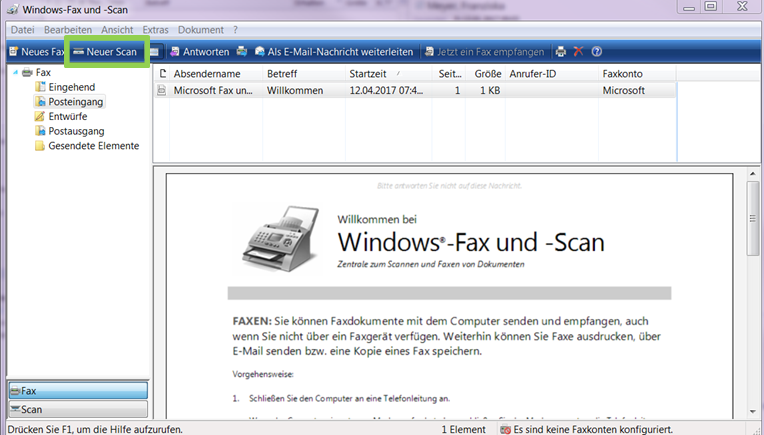
Task: Click the fax icon of Microsoft Fax row
Action: [x=162, y=90]
